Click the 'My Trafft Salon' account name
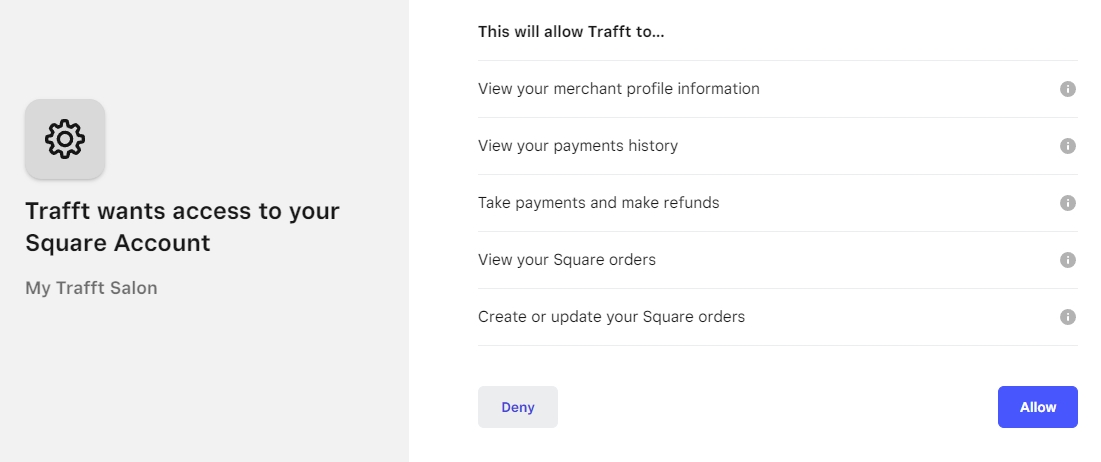The height and width of the screenshot is (462, 1101). (91, 288)
